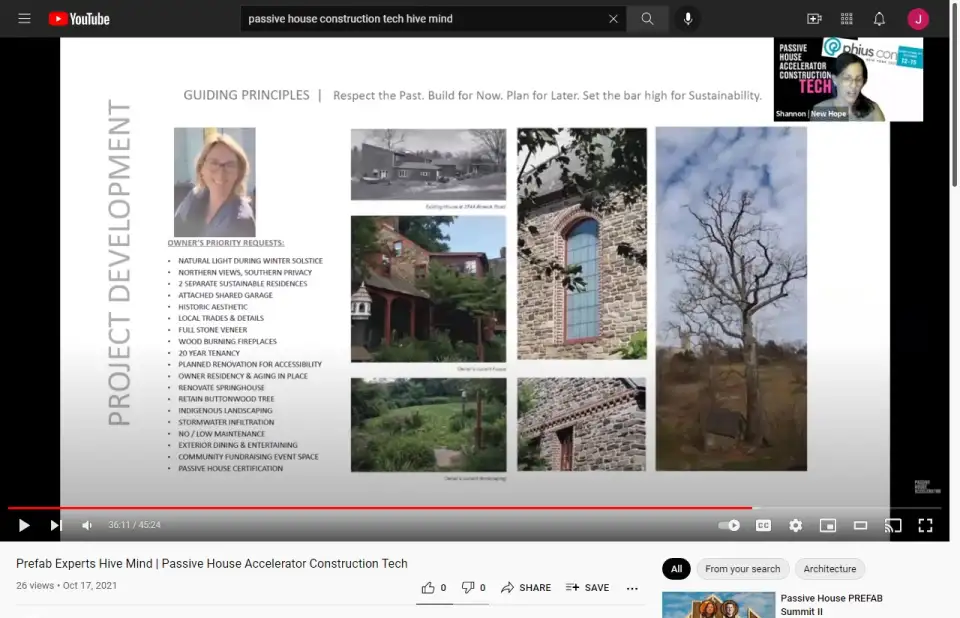Click the YouTube logo to go home
Image resolution: width=960 pixels, height=618 pixels.
tap(78, 19)
